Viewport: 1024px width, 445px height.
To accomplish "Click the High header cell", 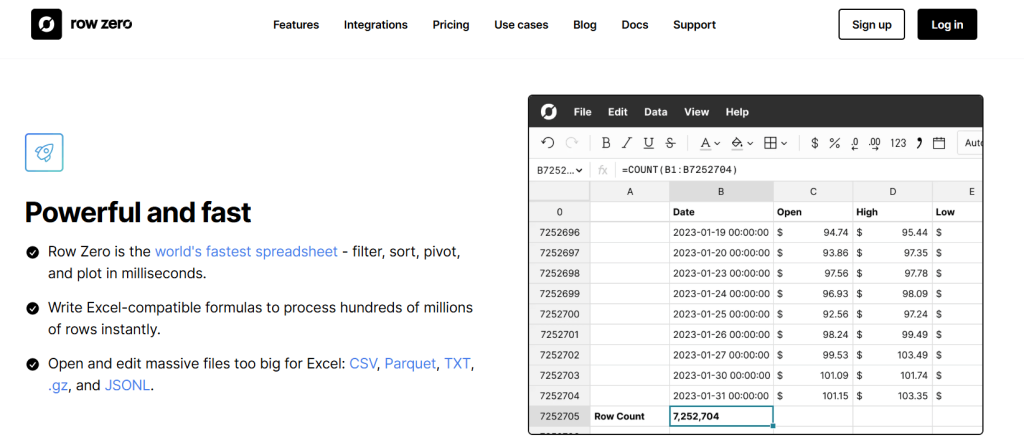I will coord(893,212).
